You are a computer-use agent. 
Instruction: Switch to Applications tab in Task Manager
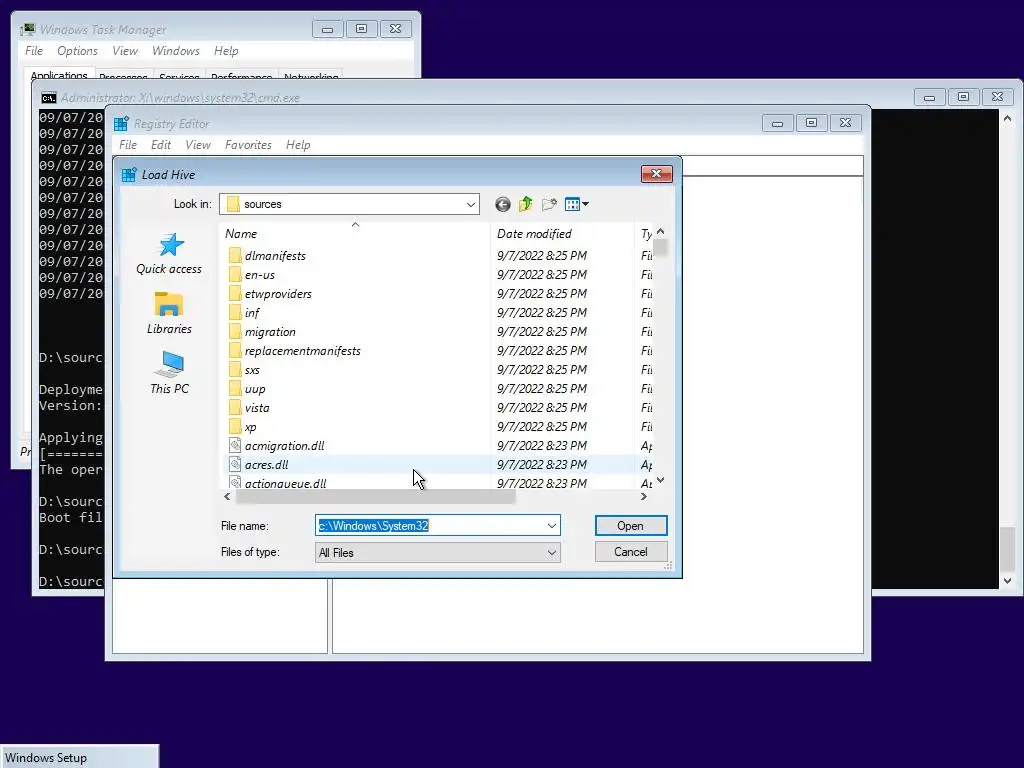(59, 74)
